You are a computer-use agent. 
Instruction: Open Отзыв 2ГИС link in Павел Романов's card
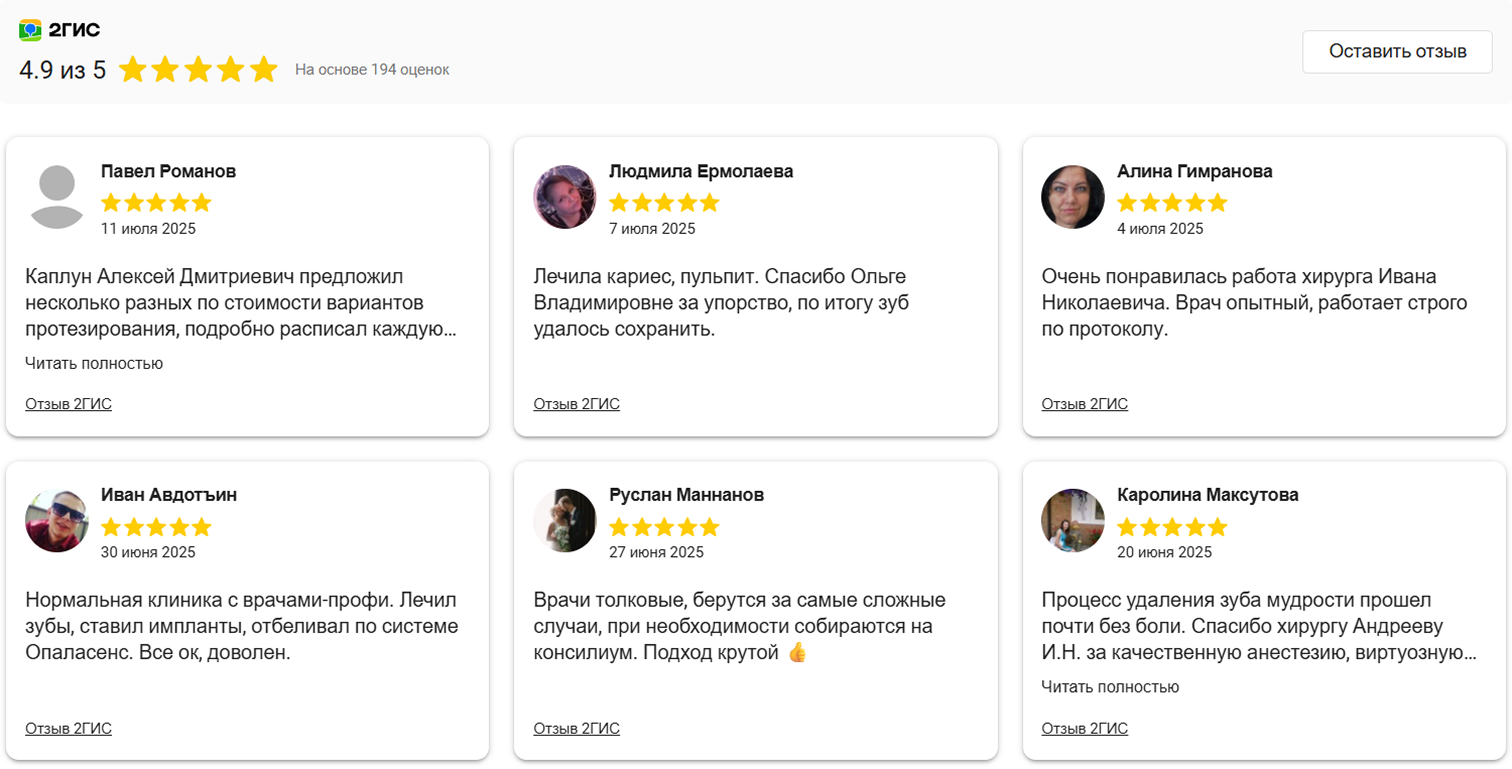point(68,404)
